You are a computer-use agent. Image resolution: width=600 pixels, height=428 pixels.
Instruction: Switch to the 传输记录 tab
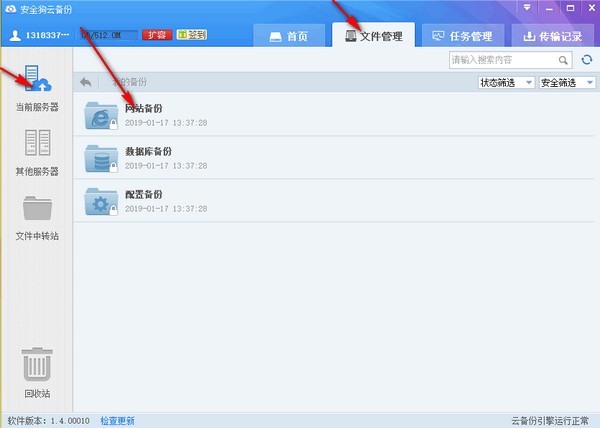tap(553, 36)
